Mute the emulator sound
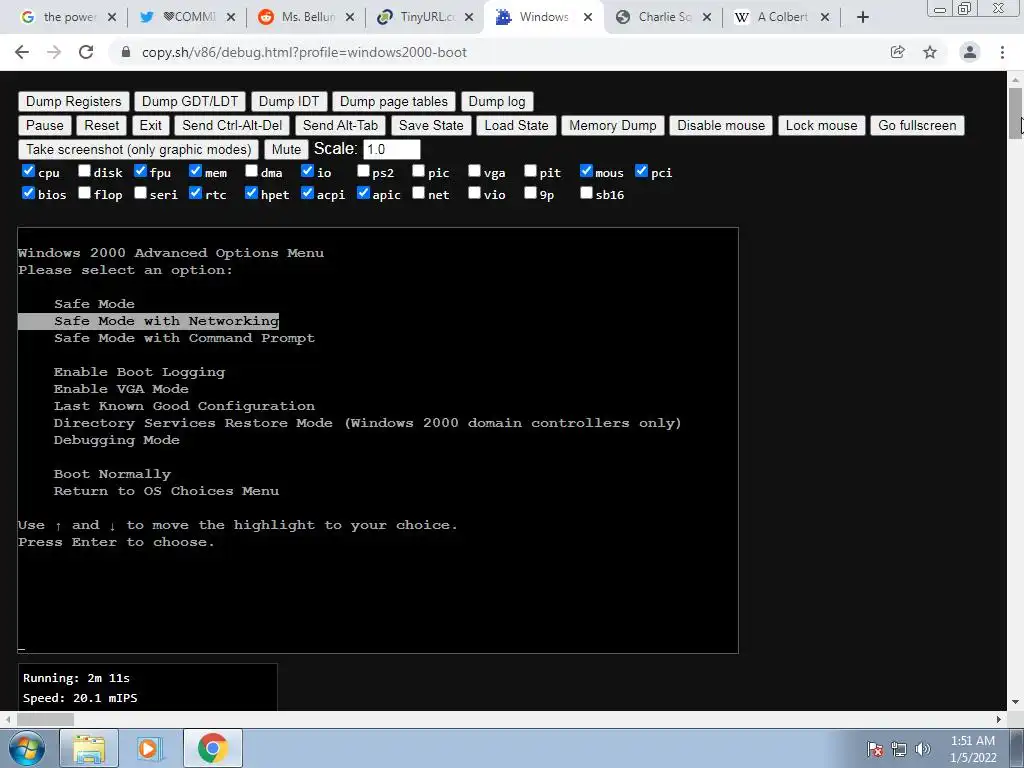The width and height of the screenshot is (1024, 768). tap(286, 150)
